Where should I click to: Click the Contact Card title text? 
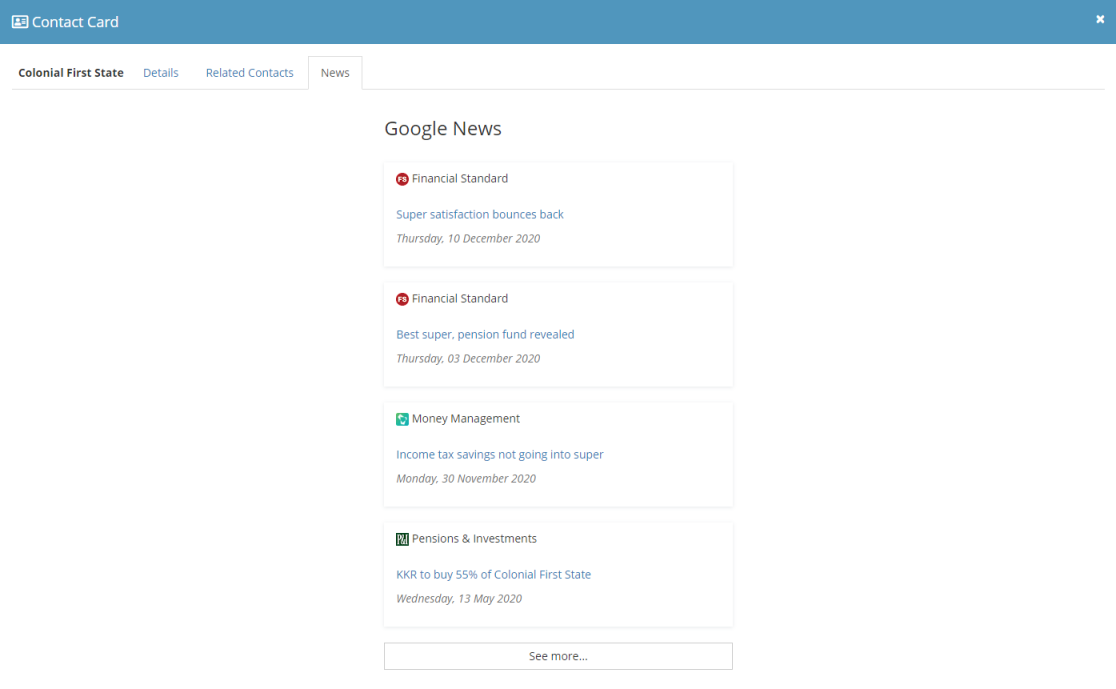point(75,22)
